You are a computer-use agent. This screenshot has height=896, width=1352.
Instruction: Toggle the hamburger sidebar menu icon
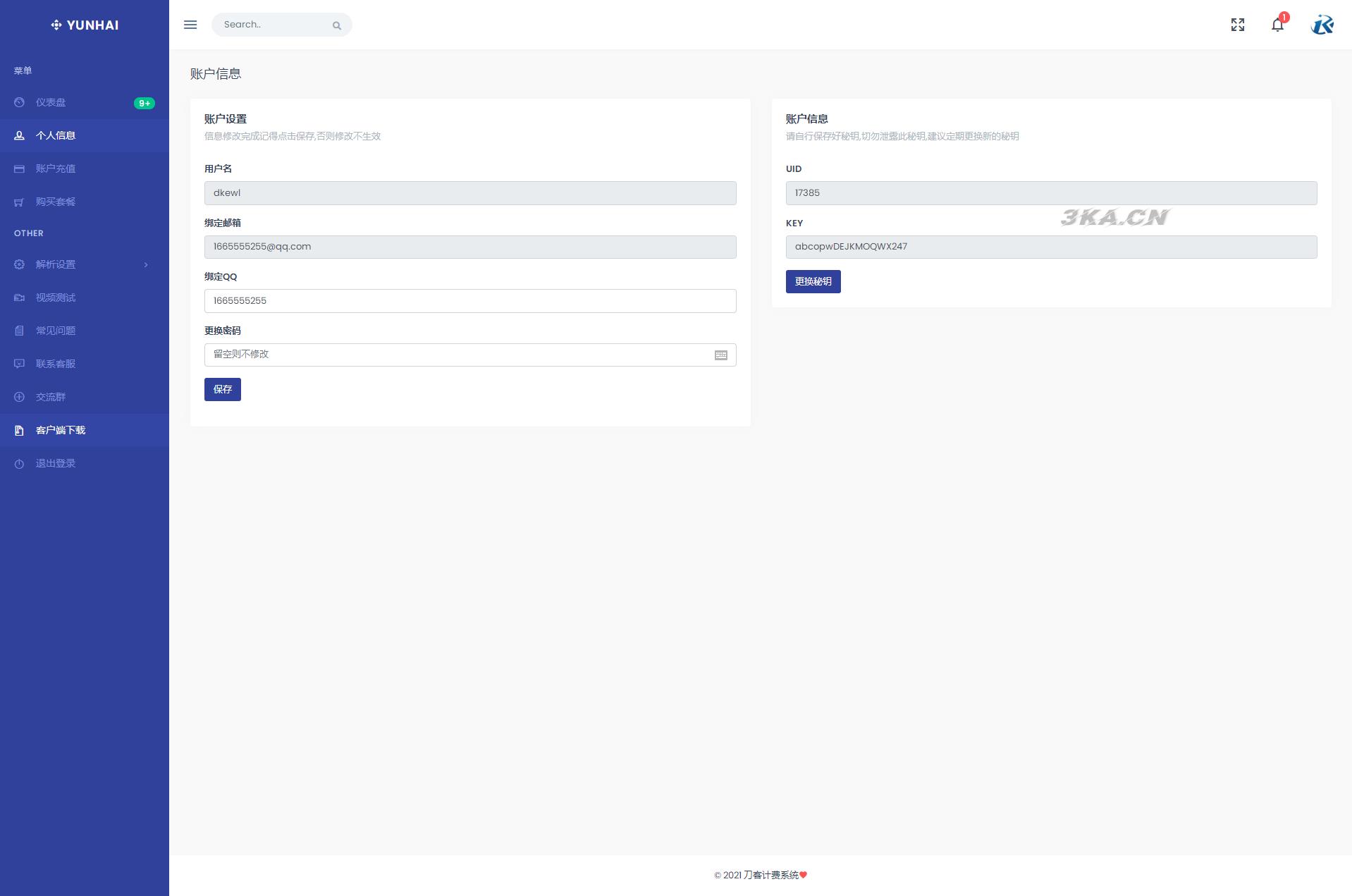(190, 25)
